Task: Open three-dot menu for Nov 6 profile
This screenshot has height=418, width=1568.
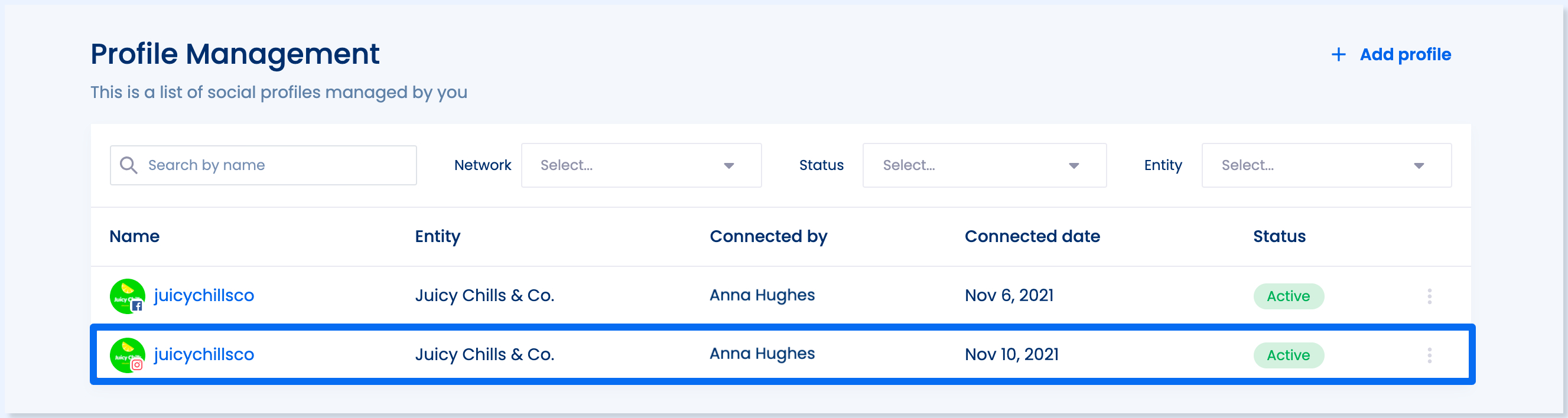Action: 1429,296
